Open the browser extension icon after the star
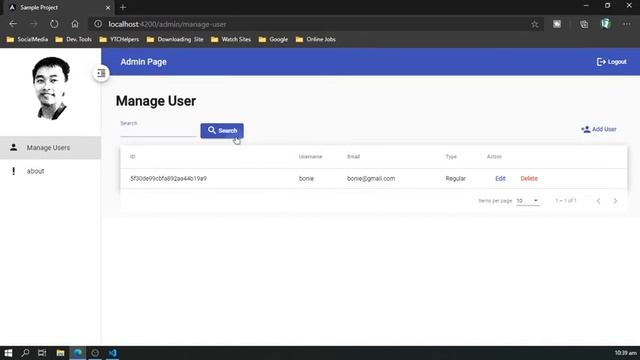Viewport: 640px width, 360px height. point(557,24)
